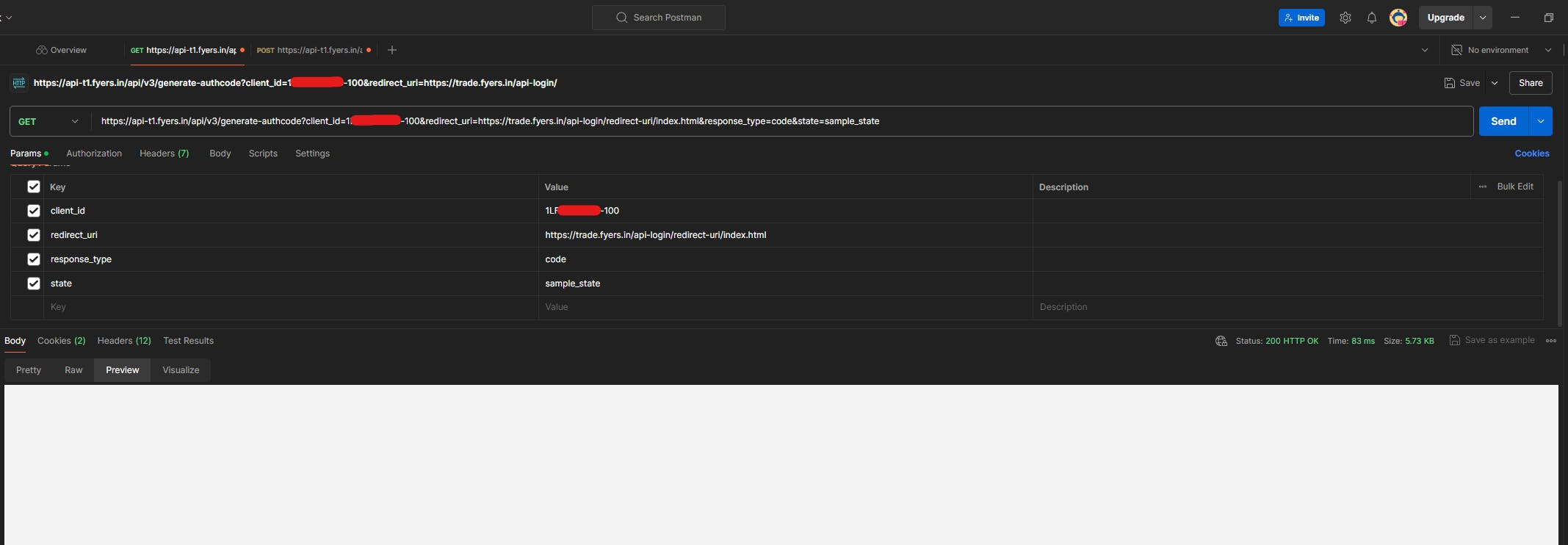Click the no environment icon

click(x=1457, y=50)
